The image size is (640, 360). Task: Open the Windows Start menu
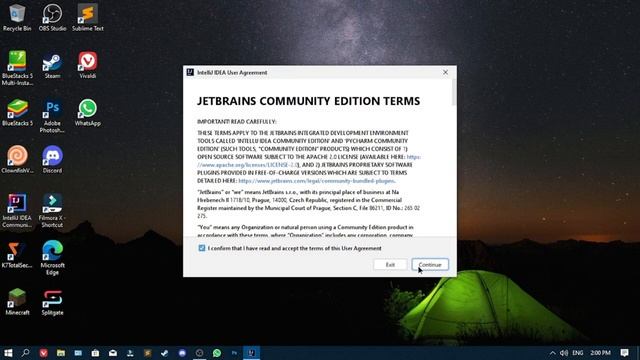pos(8,353)
